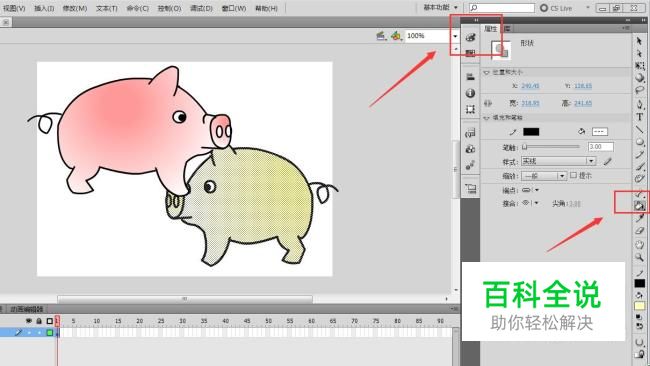650x366 pixels.
Task: Switch to the Motion Editor tab
Action: [27, 309]
